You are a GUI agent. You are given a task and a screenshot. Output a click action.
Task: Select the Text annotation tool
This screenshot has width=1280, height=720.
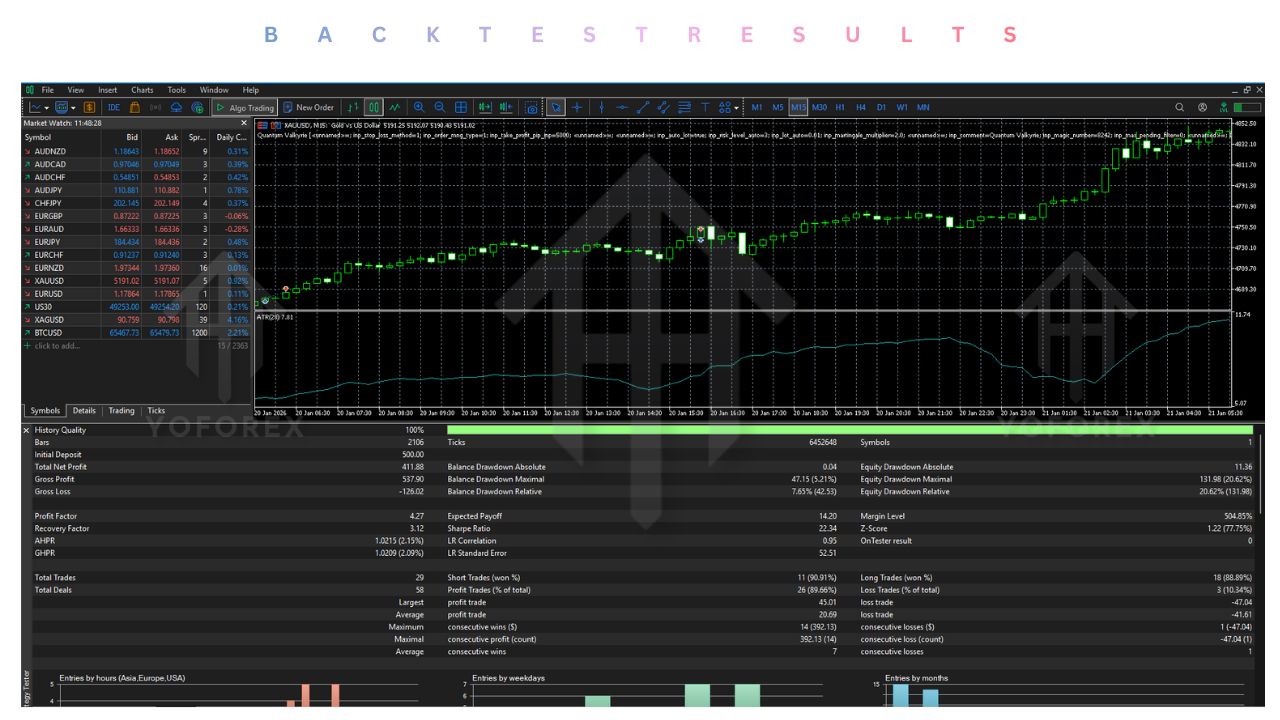[x=705, y=107]
